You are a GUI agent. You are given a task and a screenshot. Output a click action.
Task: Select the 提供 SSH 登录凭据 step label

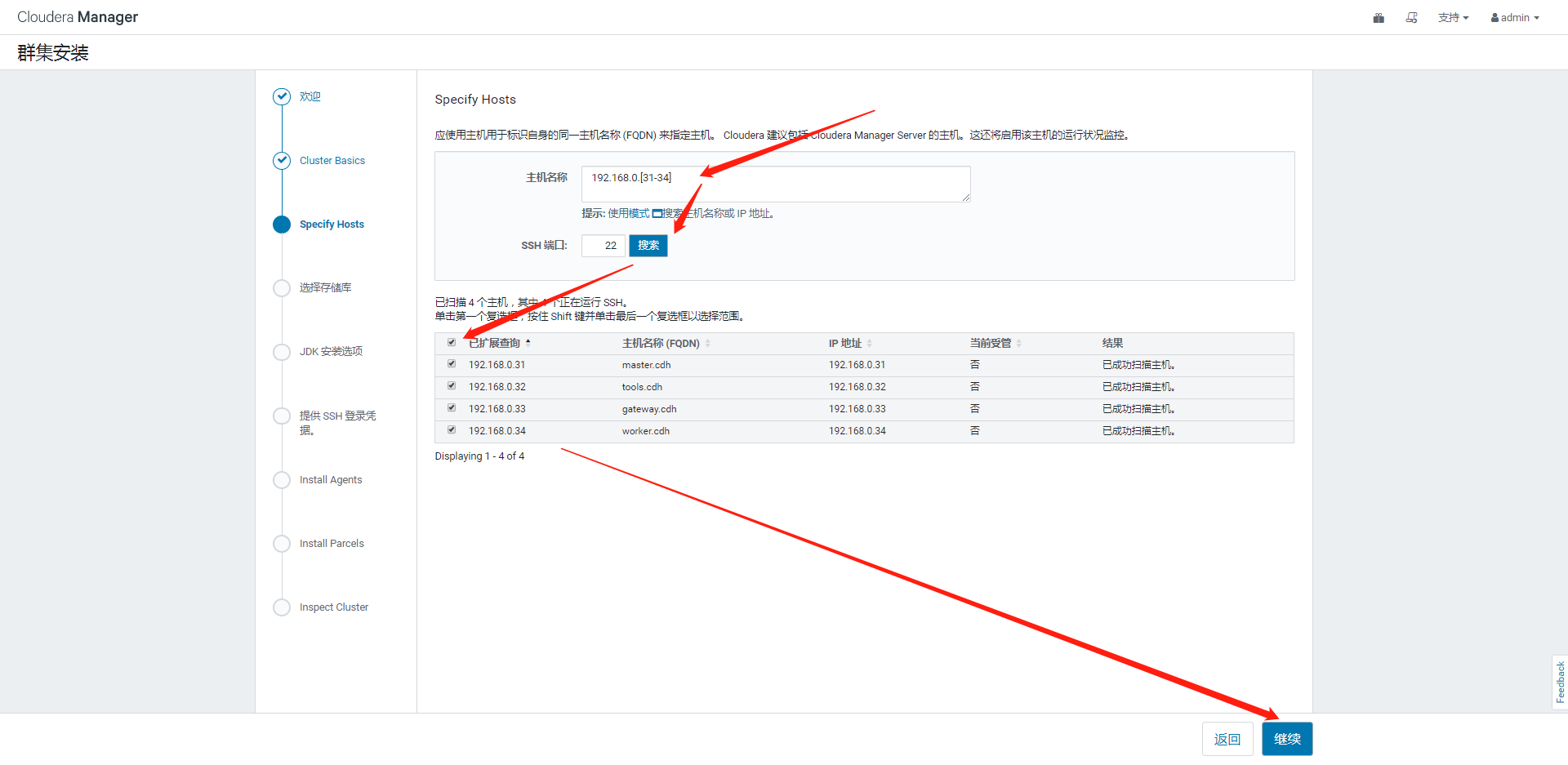click(338, 423)
